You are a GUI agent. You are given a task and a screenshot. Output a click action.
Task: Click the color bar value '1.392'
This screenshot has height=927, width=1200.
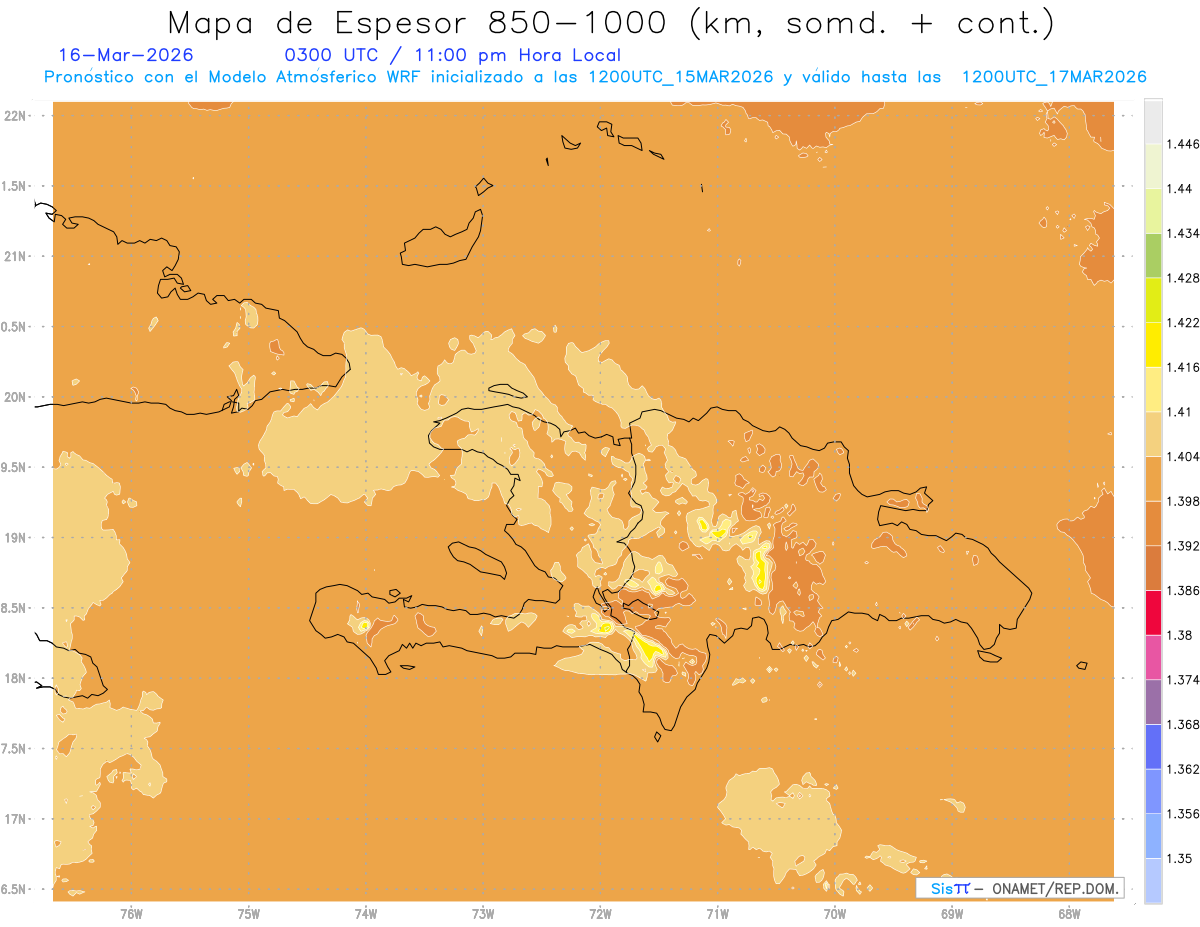pos(1183,546)
